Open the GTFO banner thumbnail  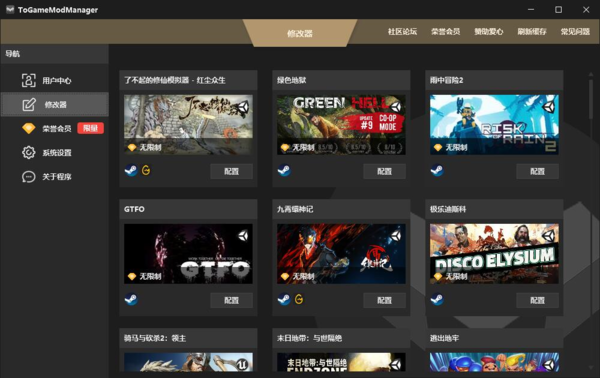click(188, 254)
